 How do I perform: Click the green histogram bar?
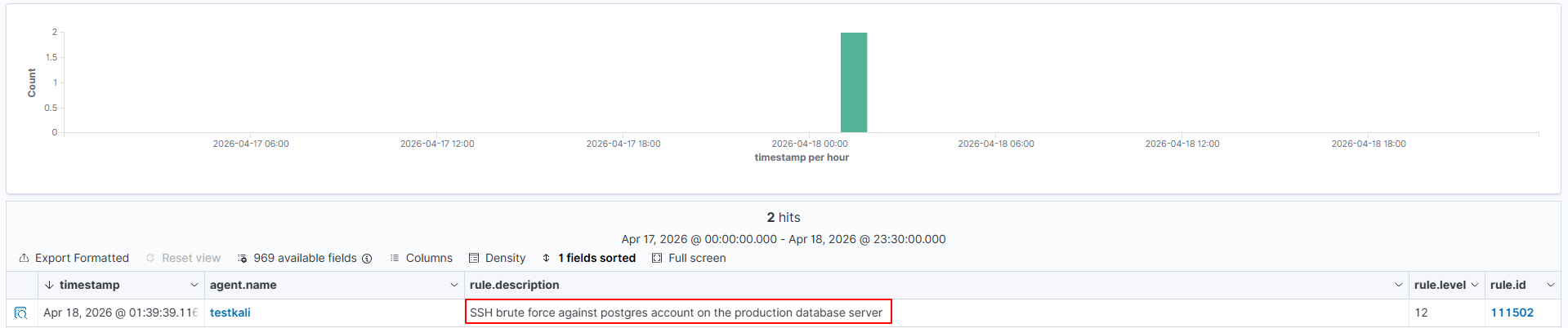pyautogui.click(x=853, y=82)
